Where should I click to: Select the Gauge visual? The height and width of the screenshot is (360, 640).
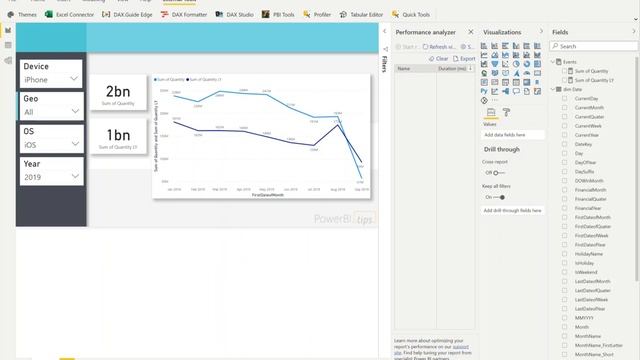pyautogui.click(x=527, y=73)
